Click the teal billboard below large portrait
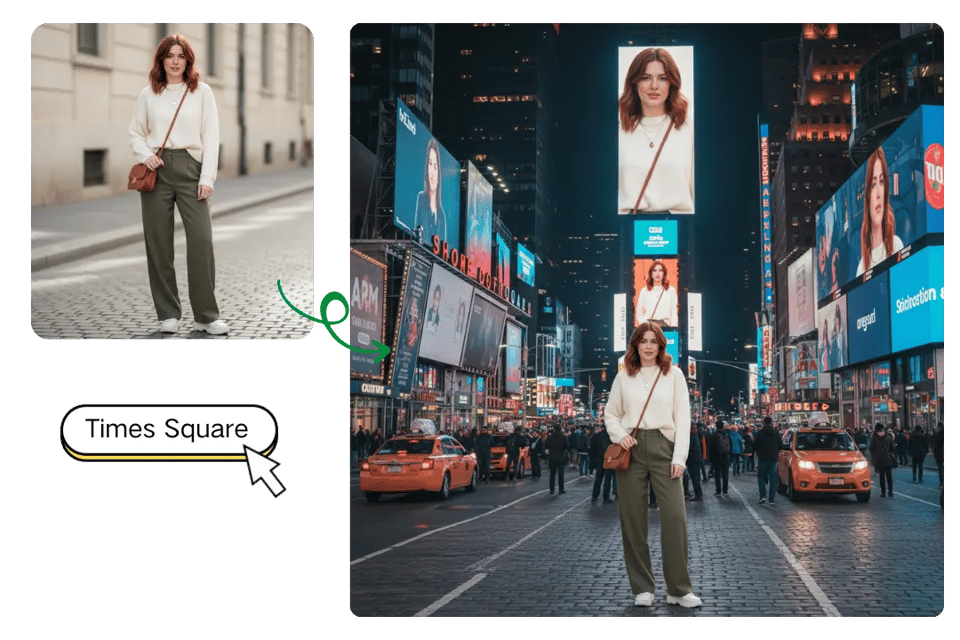The height and width of the screenshot is (640, 960). tap(655, 237)
